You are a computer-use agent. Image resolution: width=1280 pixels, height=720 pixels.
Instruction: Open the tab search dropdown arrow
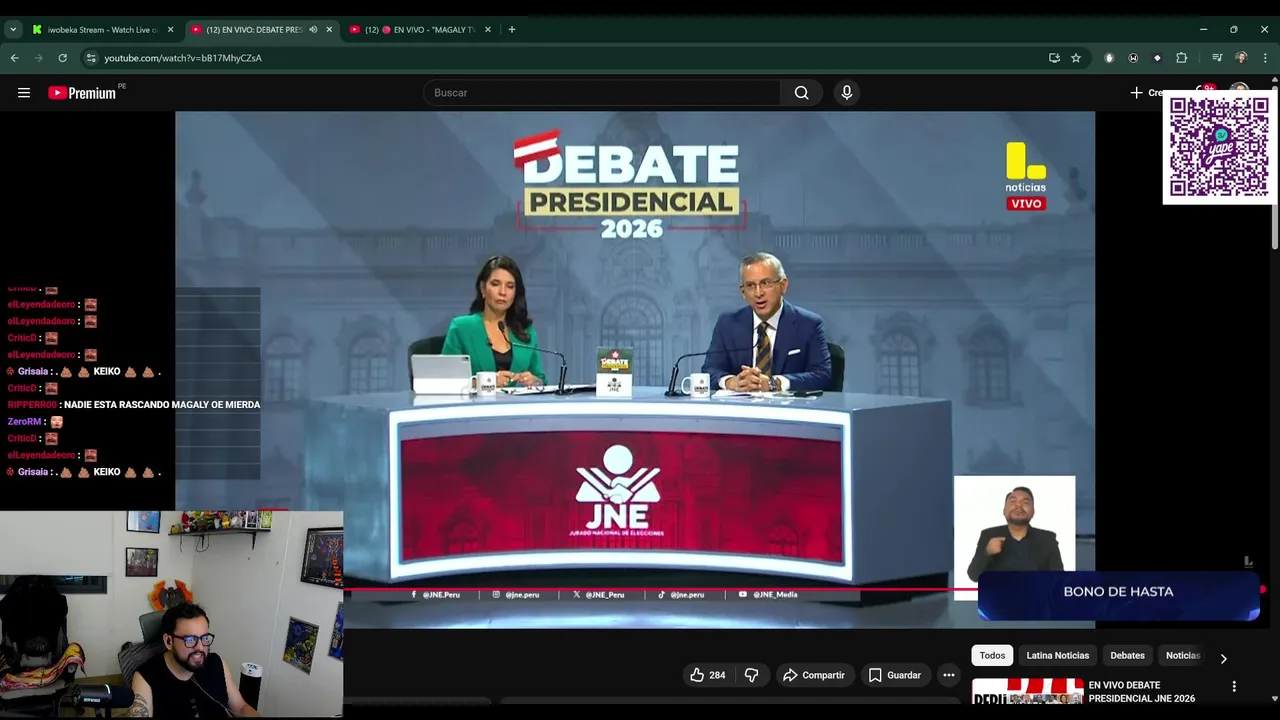(x=13, y=30)
